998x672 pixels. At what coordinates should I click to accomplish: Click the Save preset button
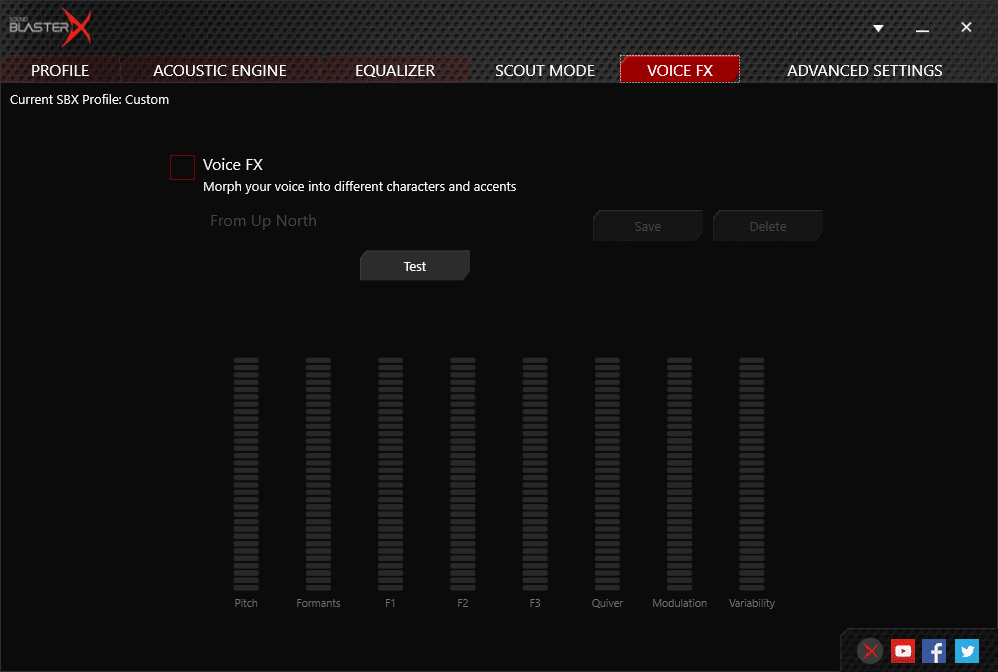pos(648,226)
